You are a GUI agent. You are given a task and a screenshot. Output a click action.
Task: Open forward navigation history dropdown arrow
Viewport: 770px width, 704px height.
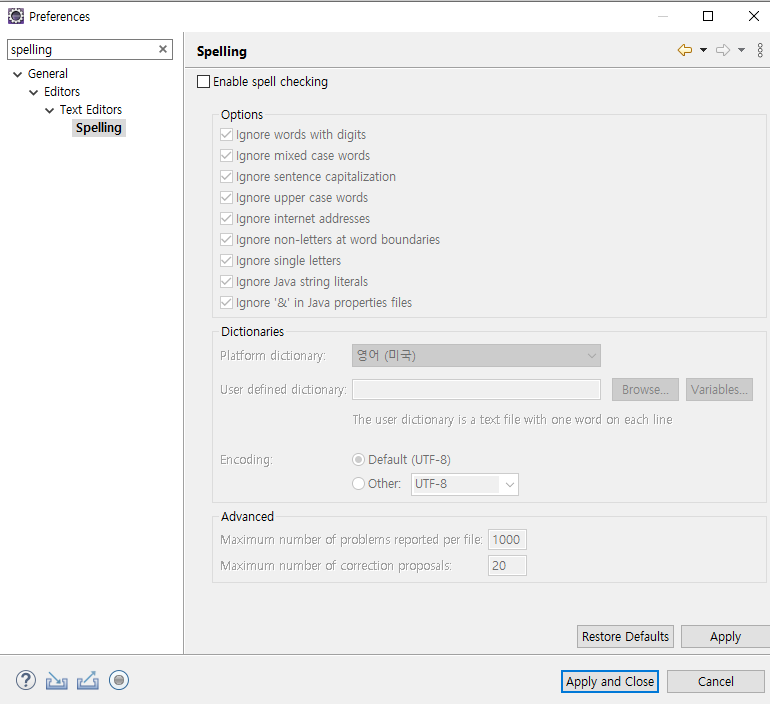(x=742, y=50)
